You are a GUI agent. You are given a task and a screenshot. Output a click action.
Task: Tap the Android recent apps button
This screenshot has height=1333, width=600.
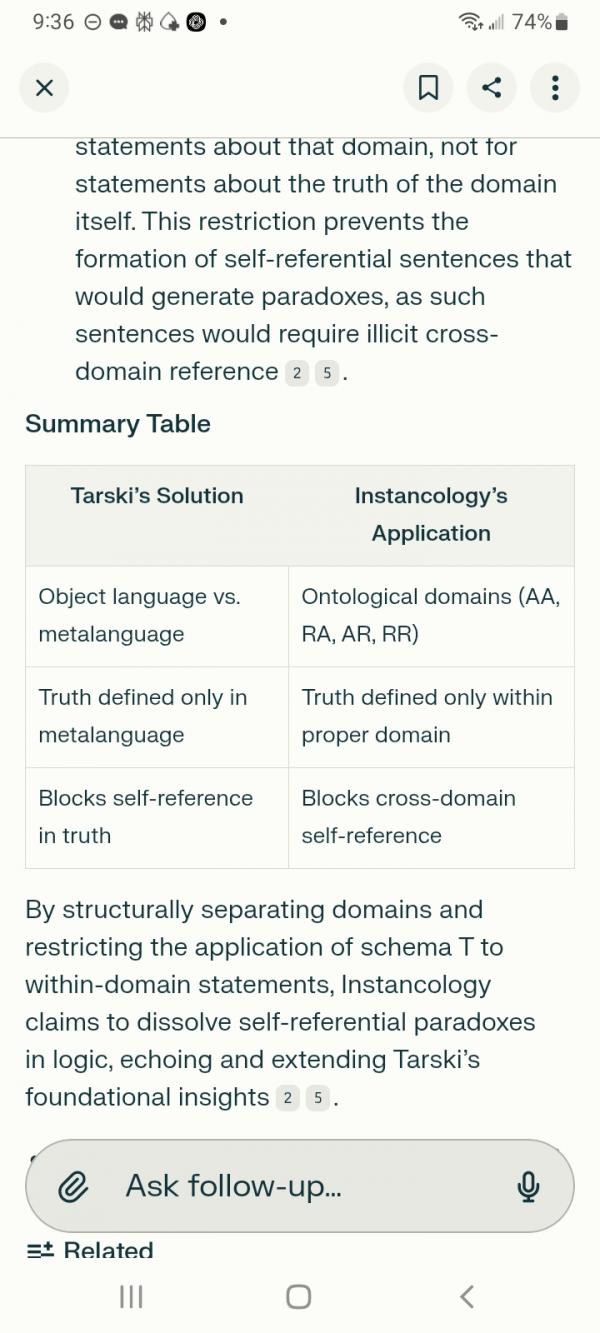tap(131, 1297)
